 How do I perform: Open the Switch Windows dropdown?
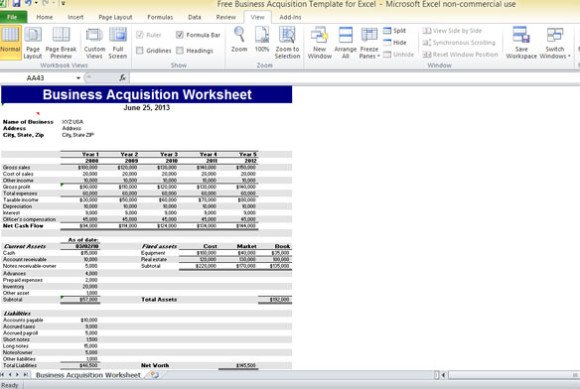(554, 42)
